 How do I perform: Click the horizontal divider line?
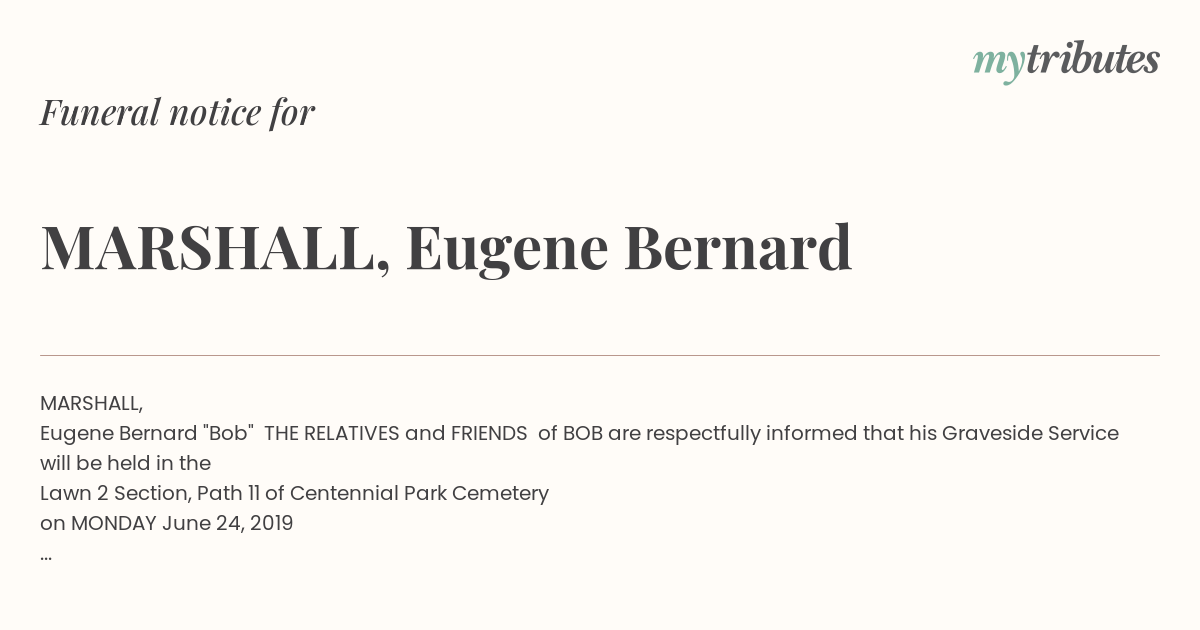coord(600,355)
